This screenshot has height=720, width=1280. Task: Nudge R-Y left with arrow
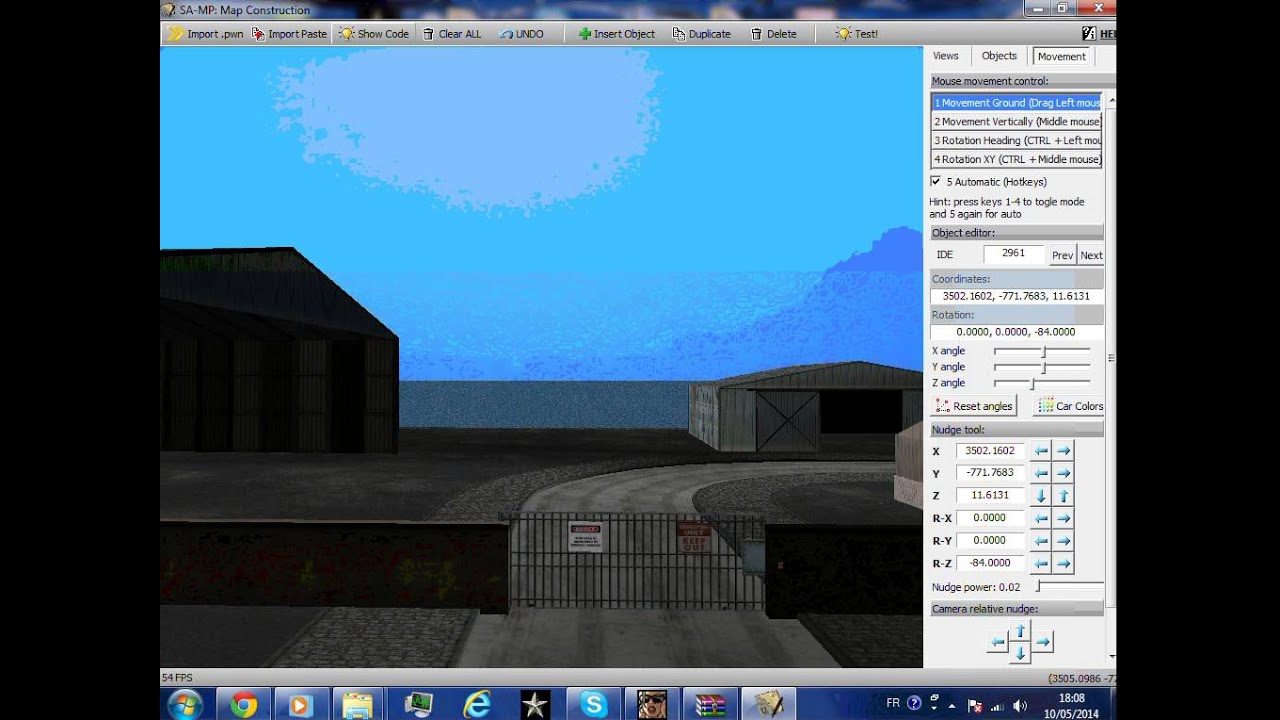pos(1041,541)
